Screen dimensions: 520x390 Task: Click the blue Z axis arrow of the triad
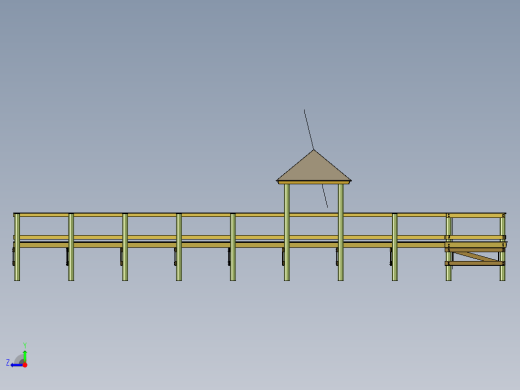pyautogui.click(x=17, y=365)
